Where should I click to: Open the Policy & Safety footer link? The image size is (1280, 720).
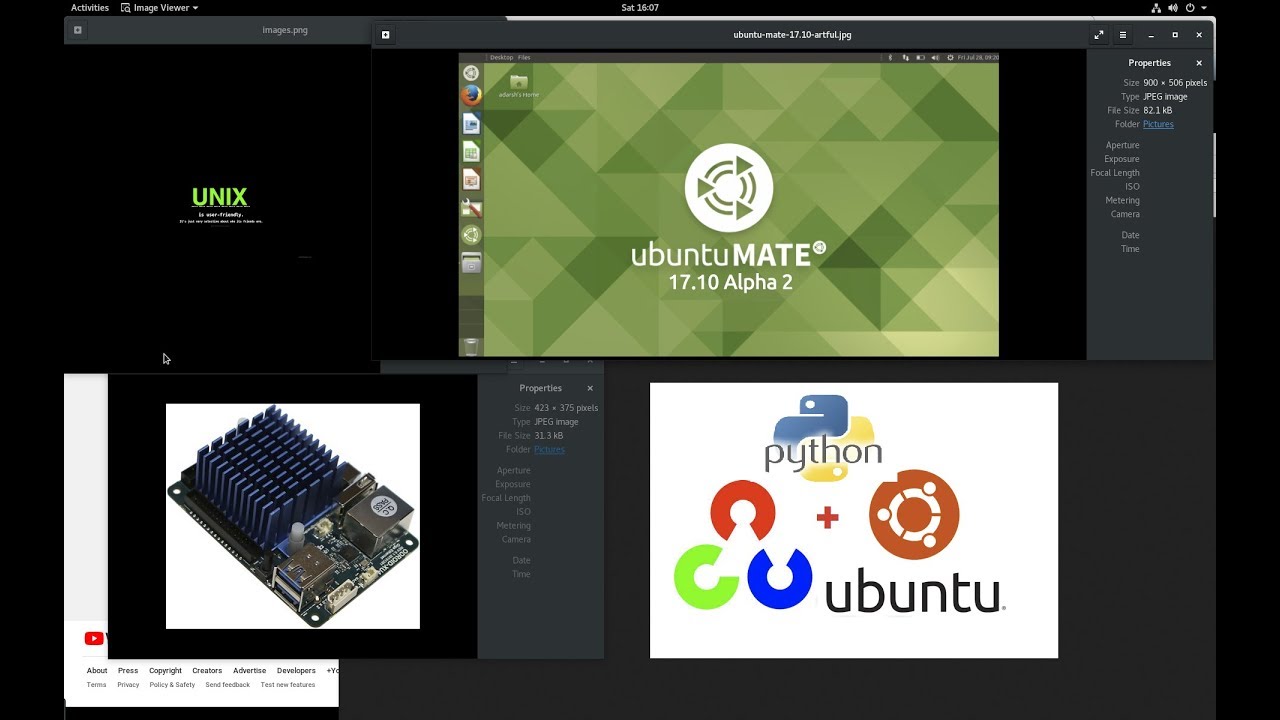tap(172, 685)
